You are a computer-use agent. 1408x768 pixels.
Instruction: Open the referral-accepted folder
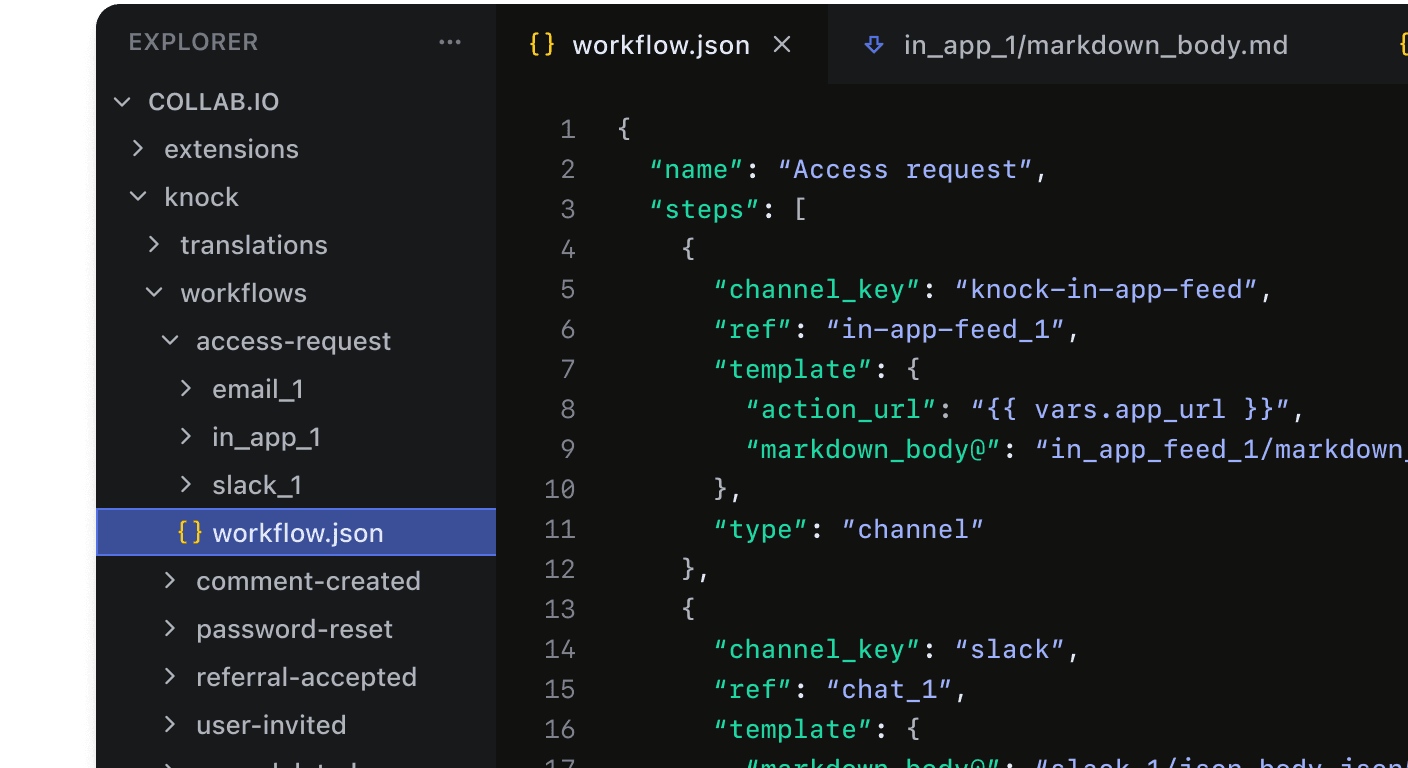306,676
